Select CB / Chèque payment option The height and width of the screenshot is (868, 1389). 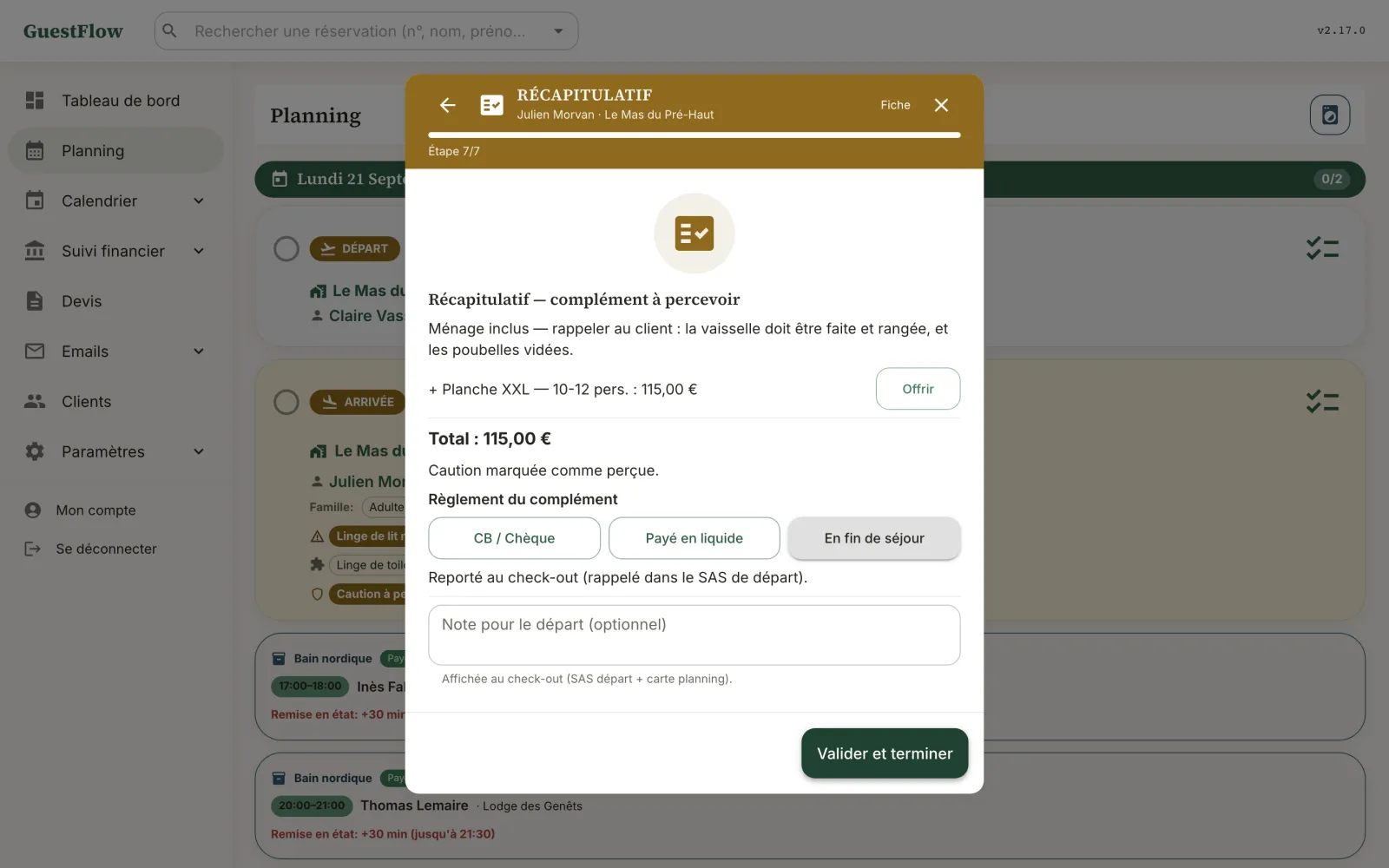[x=514, y=538]
